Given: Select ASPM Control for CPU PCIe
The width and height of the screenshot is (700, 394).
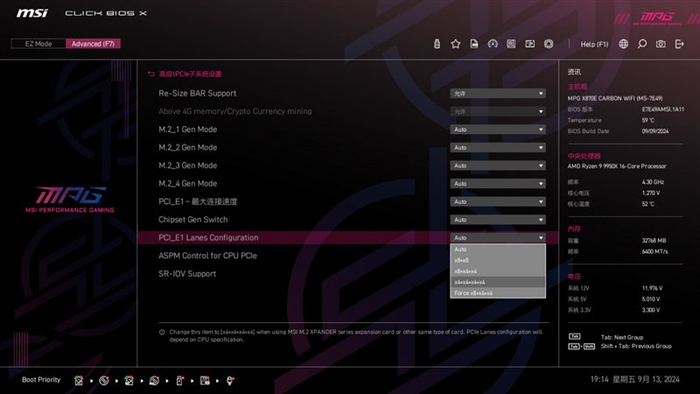Looking at the screenshot, I should 208,256.
